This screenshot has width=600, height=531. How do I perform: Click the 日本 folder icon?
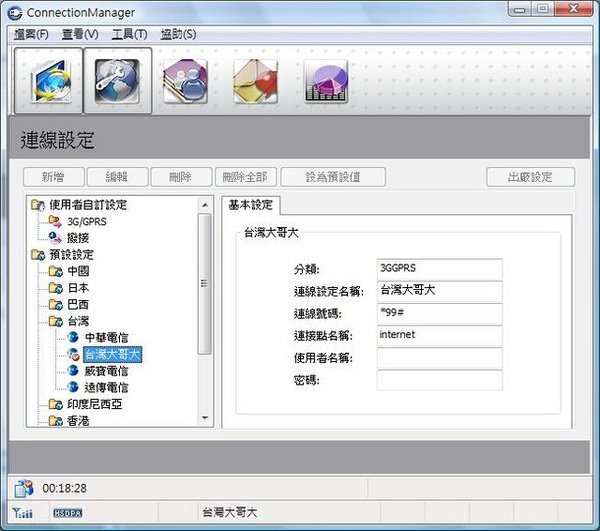click(56, 288)
